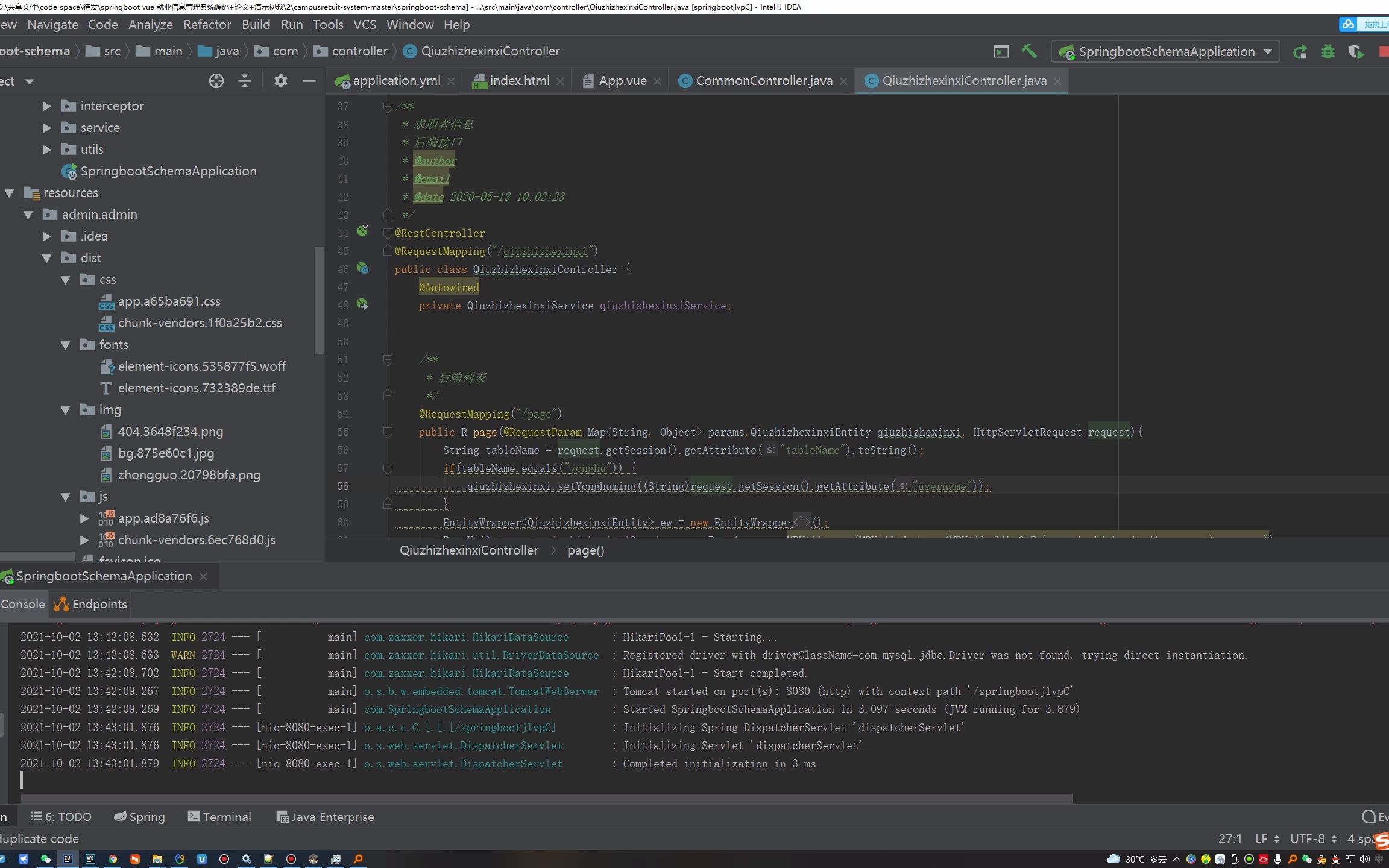This screenshot has width=1389, height=868.
Task: Click the locate file crosshair icon
Action: pyautogui.click(x=216, y=81)
